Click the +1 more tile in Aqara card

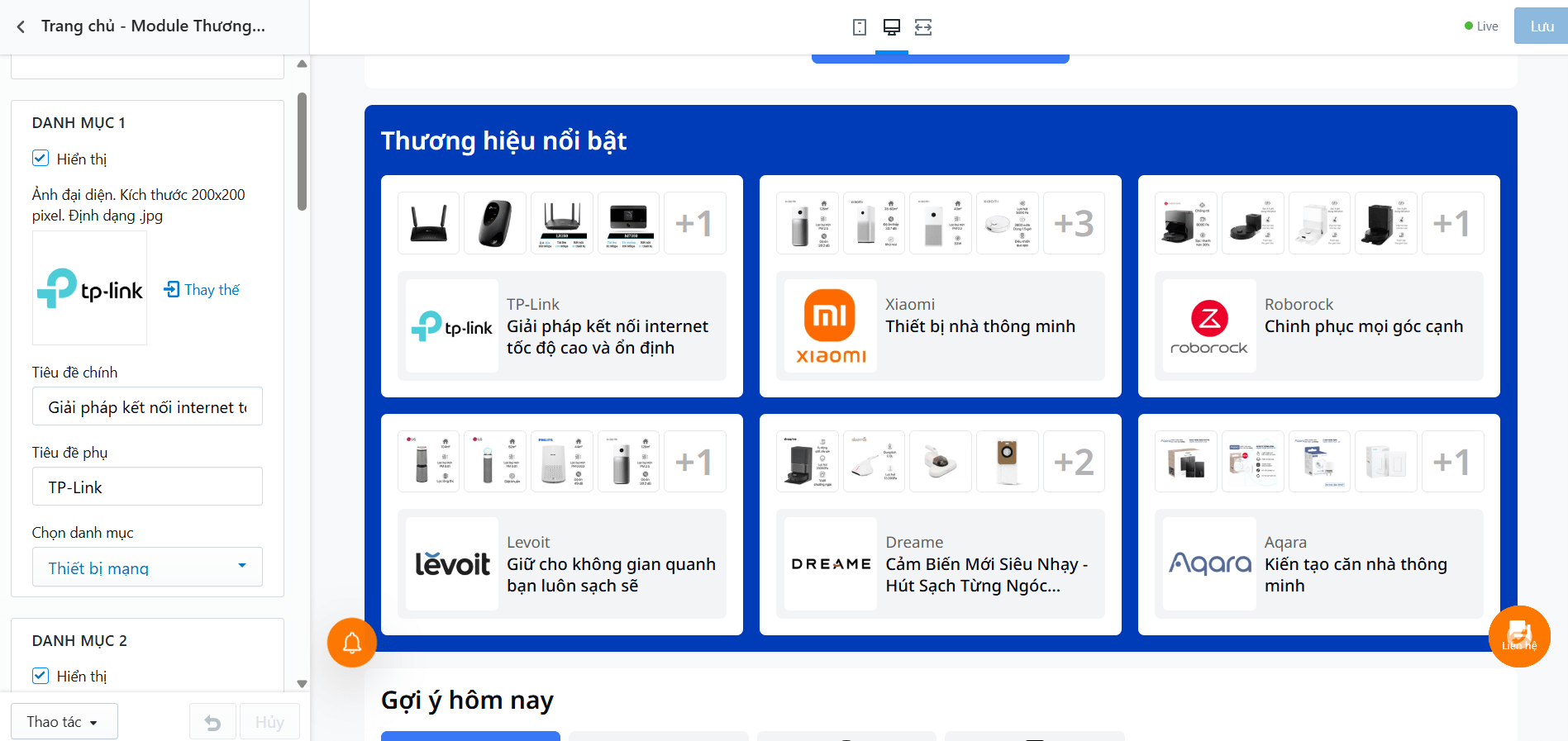[1452, 462]
